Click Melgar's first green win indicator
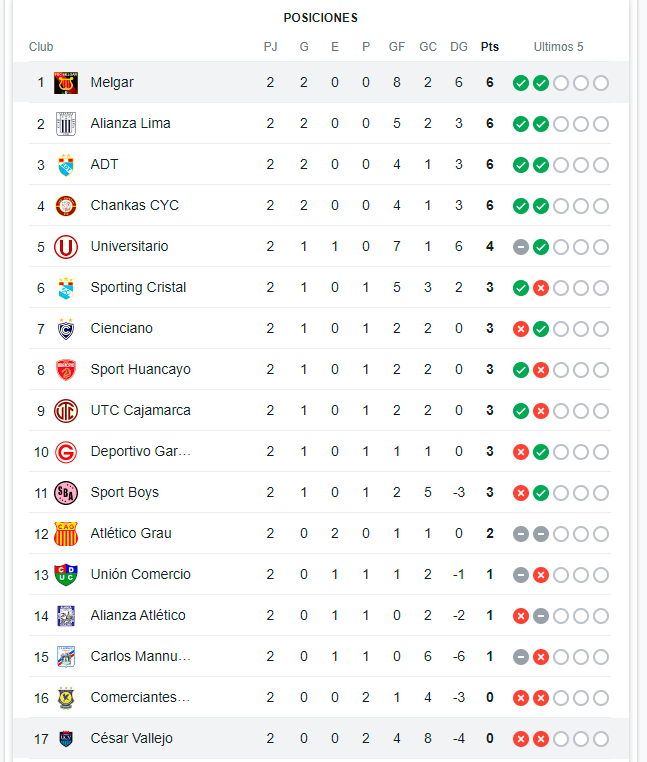This screenshot has width=647, height=762. [x=521, y=83]
